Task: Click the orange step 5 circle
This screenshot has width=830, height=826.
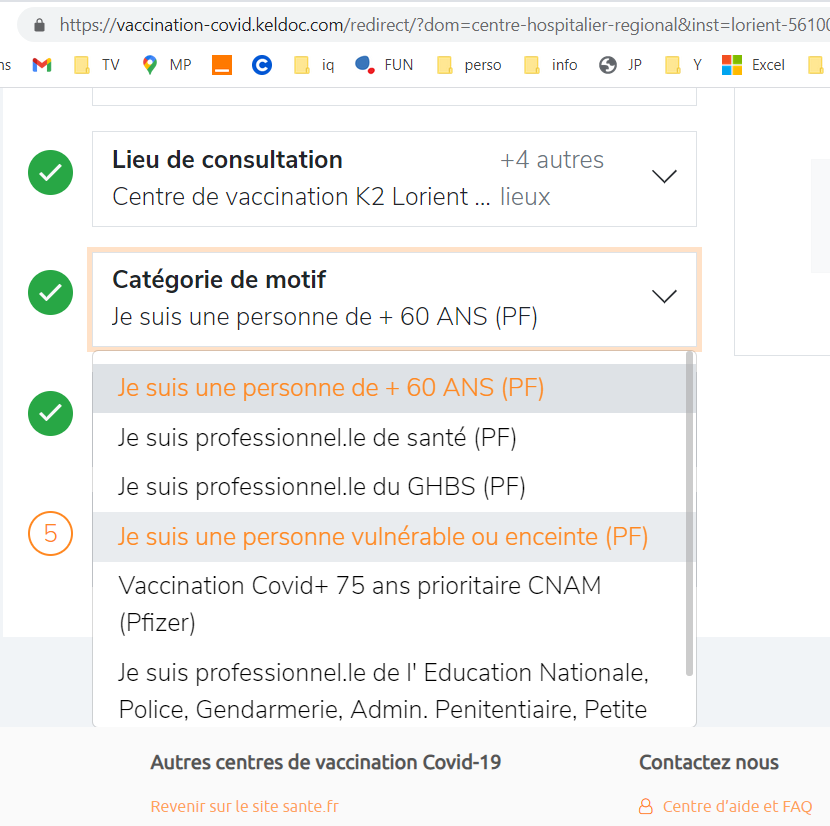Action: click(50, 534)
